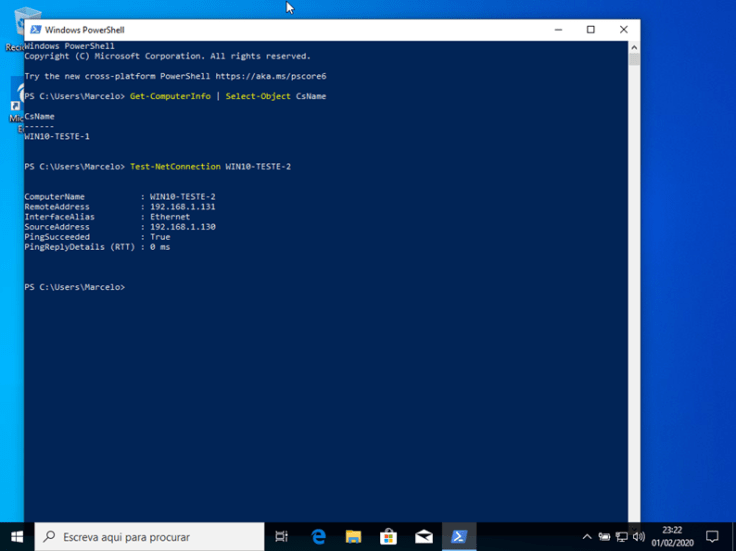Close the Windows PowerShell window
The height and width of the screenshot is (551, 736).
tap(623, 30)
